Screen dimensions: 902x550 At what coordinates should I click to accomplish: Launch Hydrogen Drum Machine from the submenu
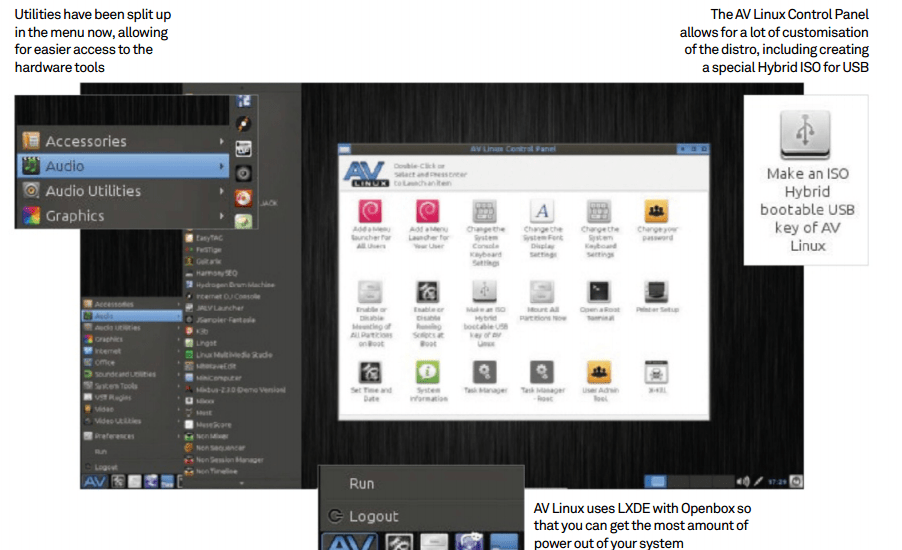click(x=242, y=285)
